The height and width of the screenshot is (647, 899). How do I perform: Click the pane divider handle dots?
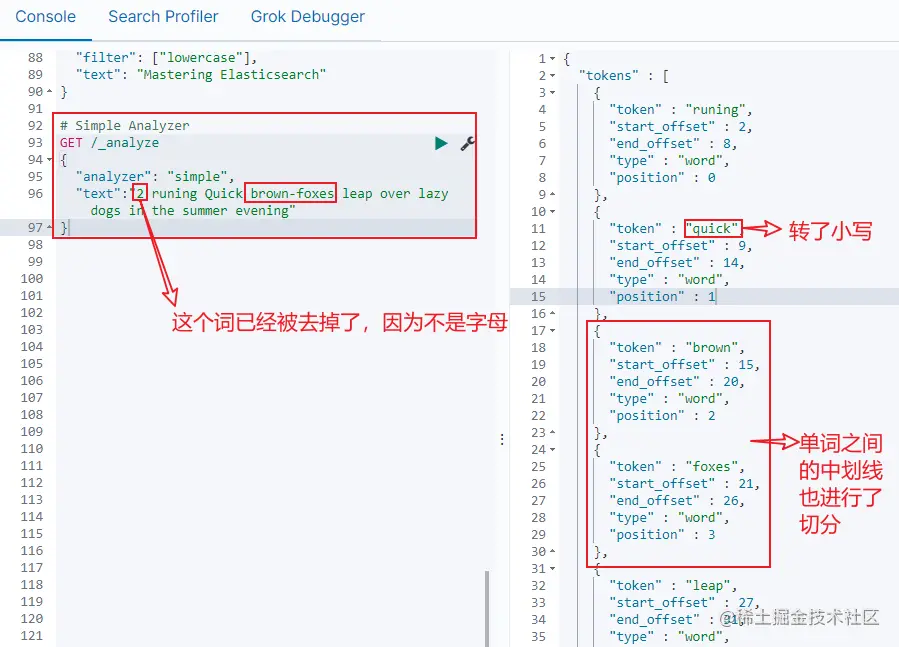click(502, 439)
